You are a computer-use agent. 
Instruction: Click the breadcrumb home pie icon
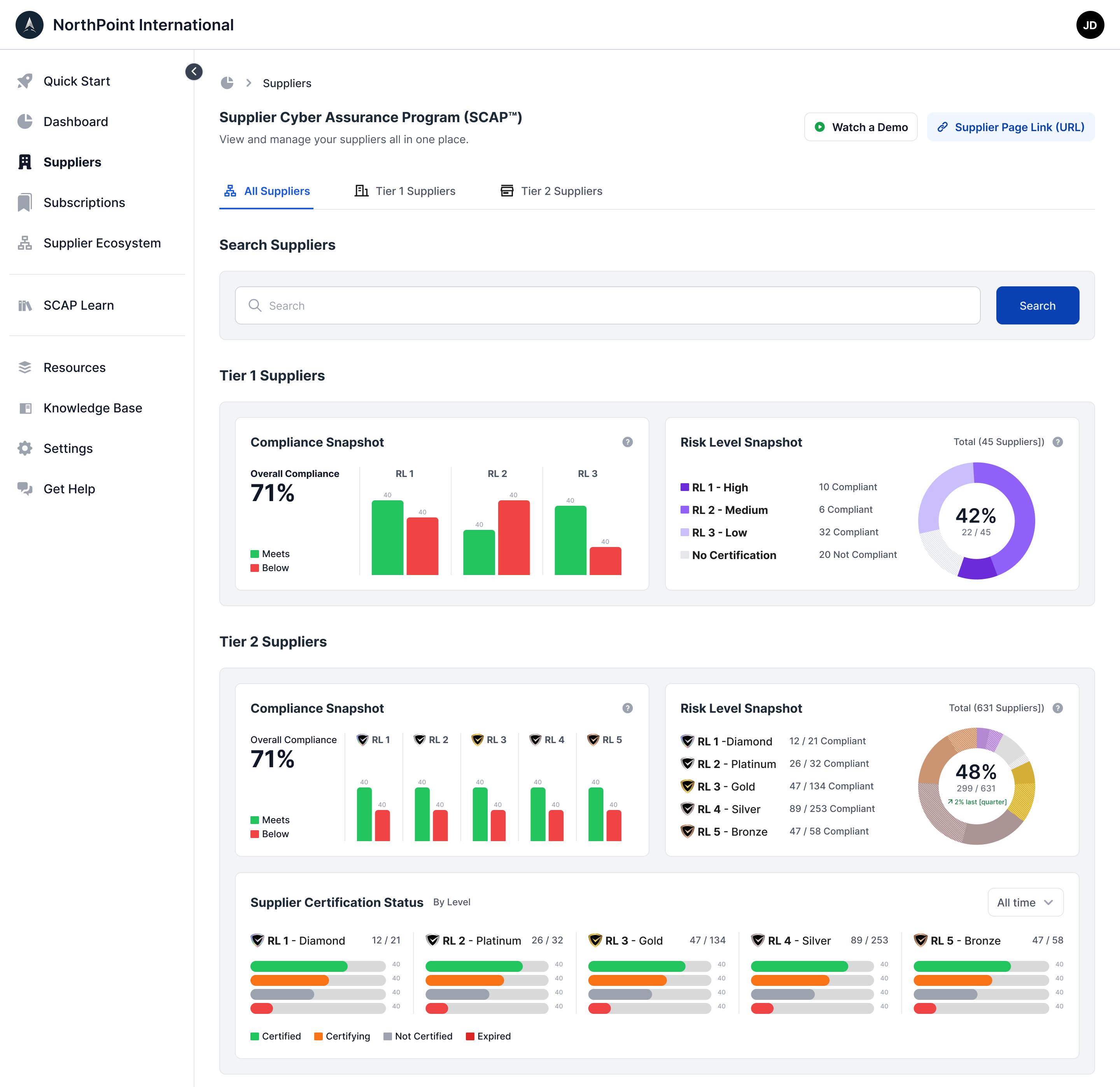(227, 83)
